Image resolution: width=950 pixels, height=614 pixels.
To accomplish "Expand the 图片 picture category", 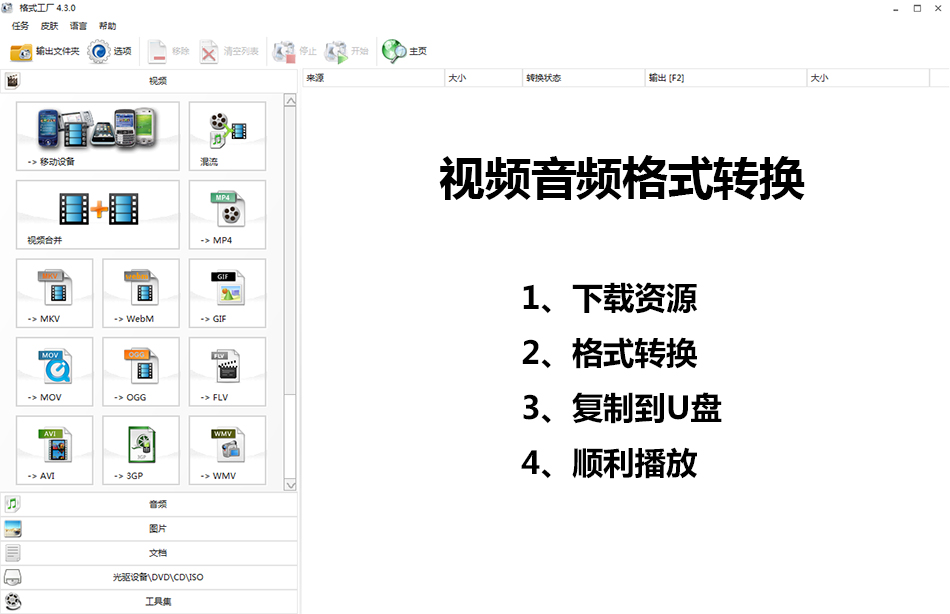I will tap(149, 529).
